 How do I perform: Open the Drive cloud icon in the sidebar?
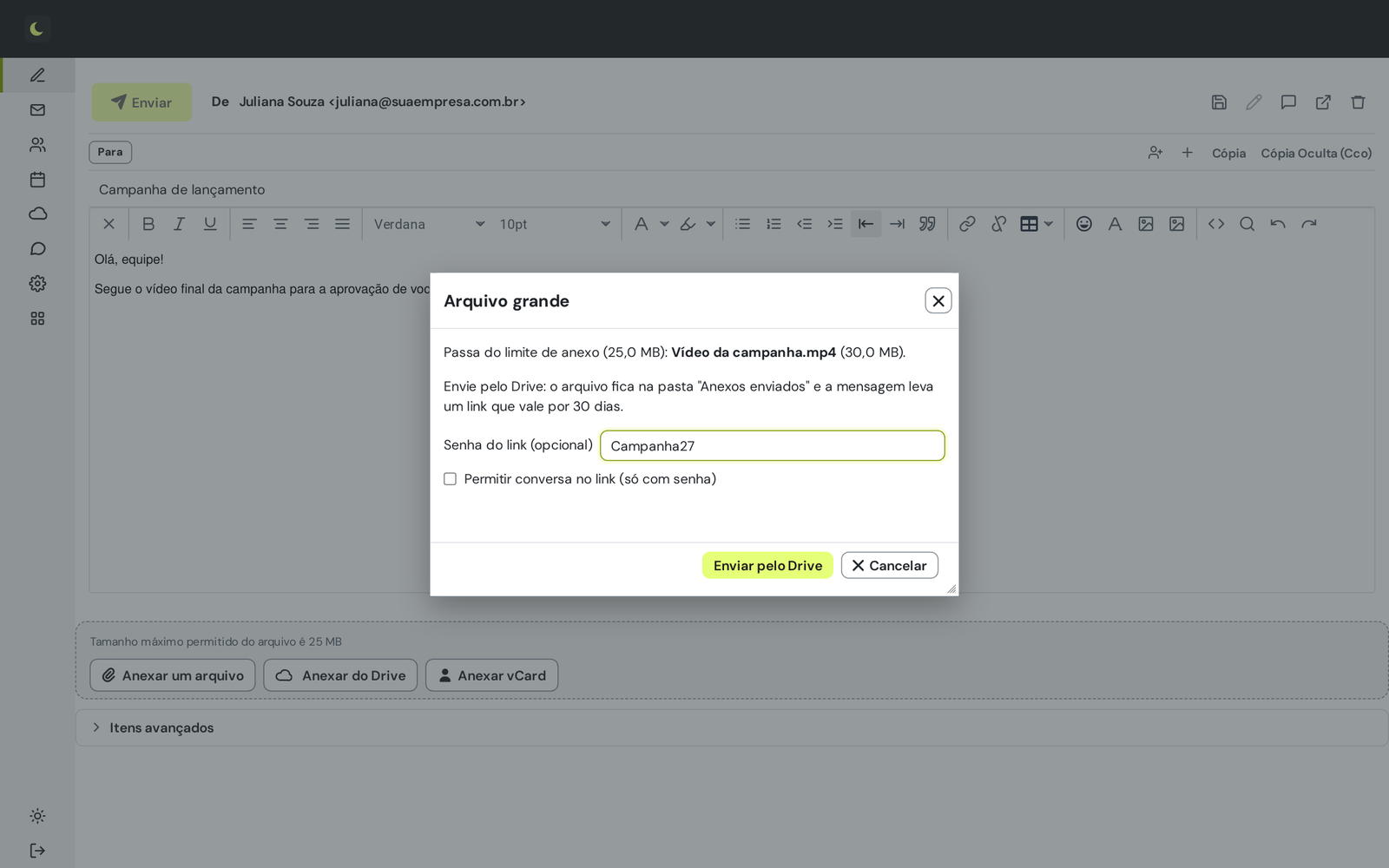pos(37,214)
